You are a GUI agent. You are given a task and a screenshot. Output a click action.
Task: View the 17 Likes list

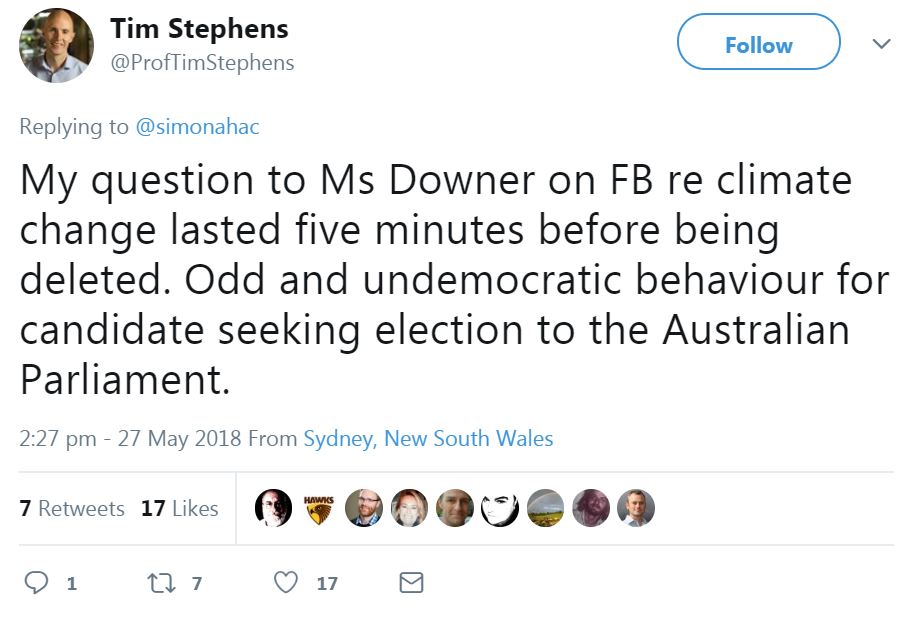tap(180, 508)
